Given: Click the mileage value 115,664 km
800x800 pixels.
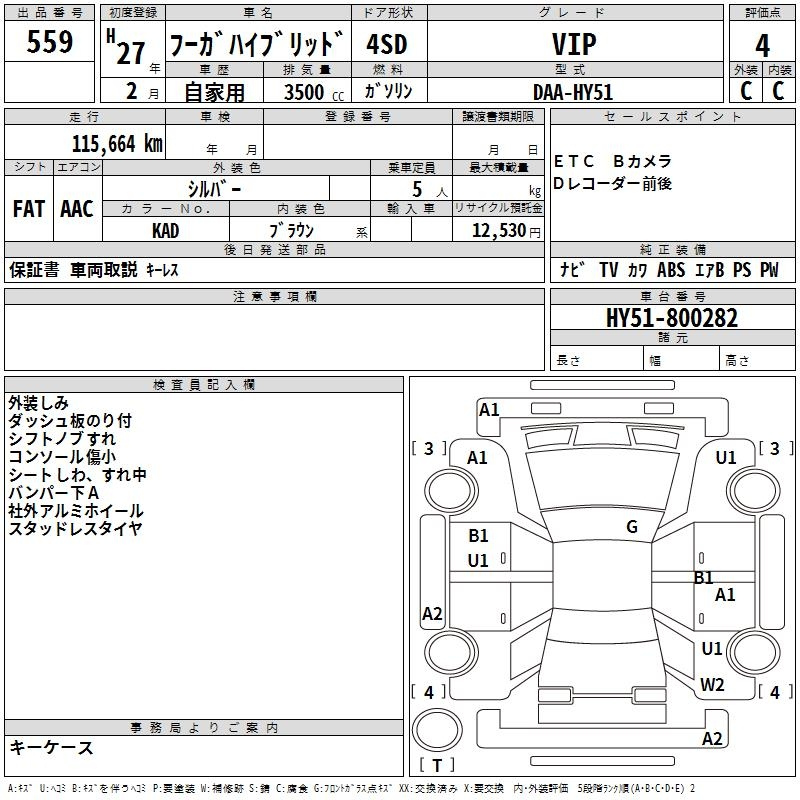Looking at the screenshot, I should 117,143.
